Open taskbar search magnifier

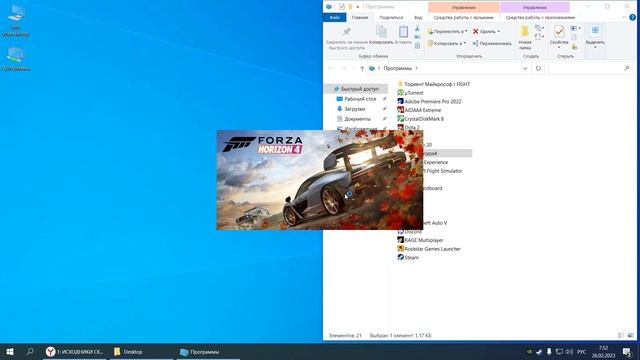pyautogui.click(x=30, y=351)
